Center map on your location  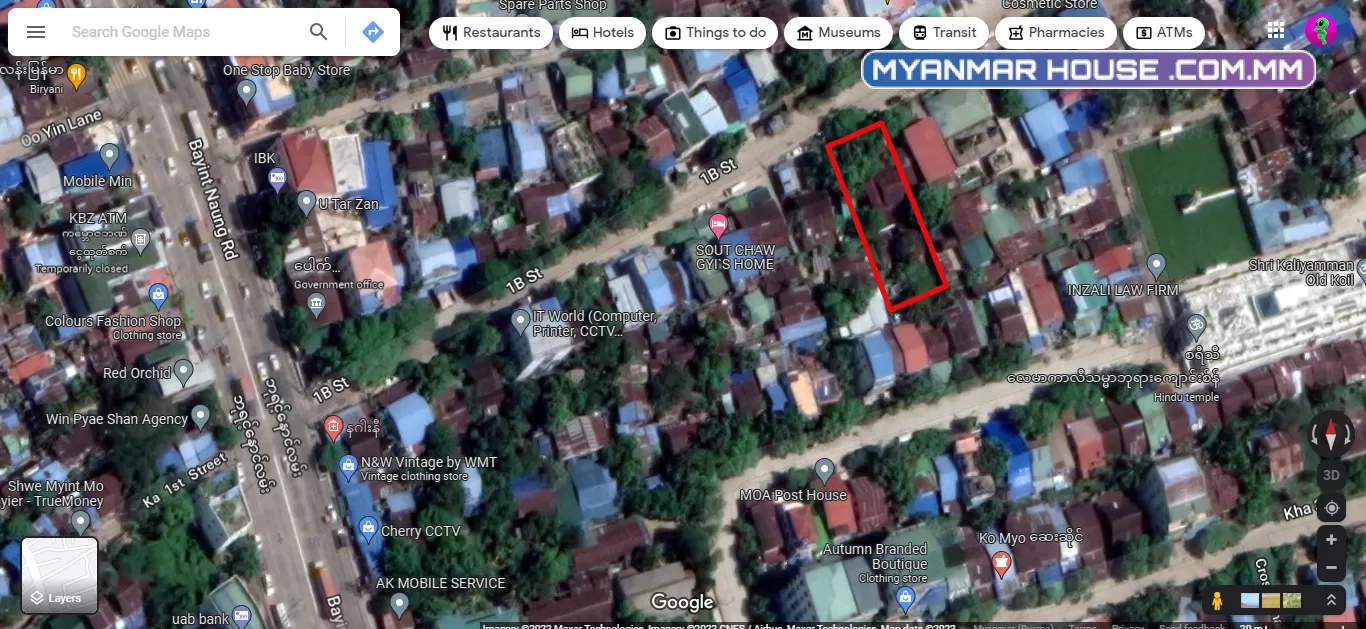click(x=1332, y=508)
